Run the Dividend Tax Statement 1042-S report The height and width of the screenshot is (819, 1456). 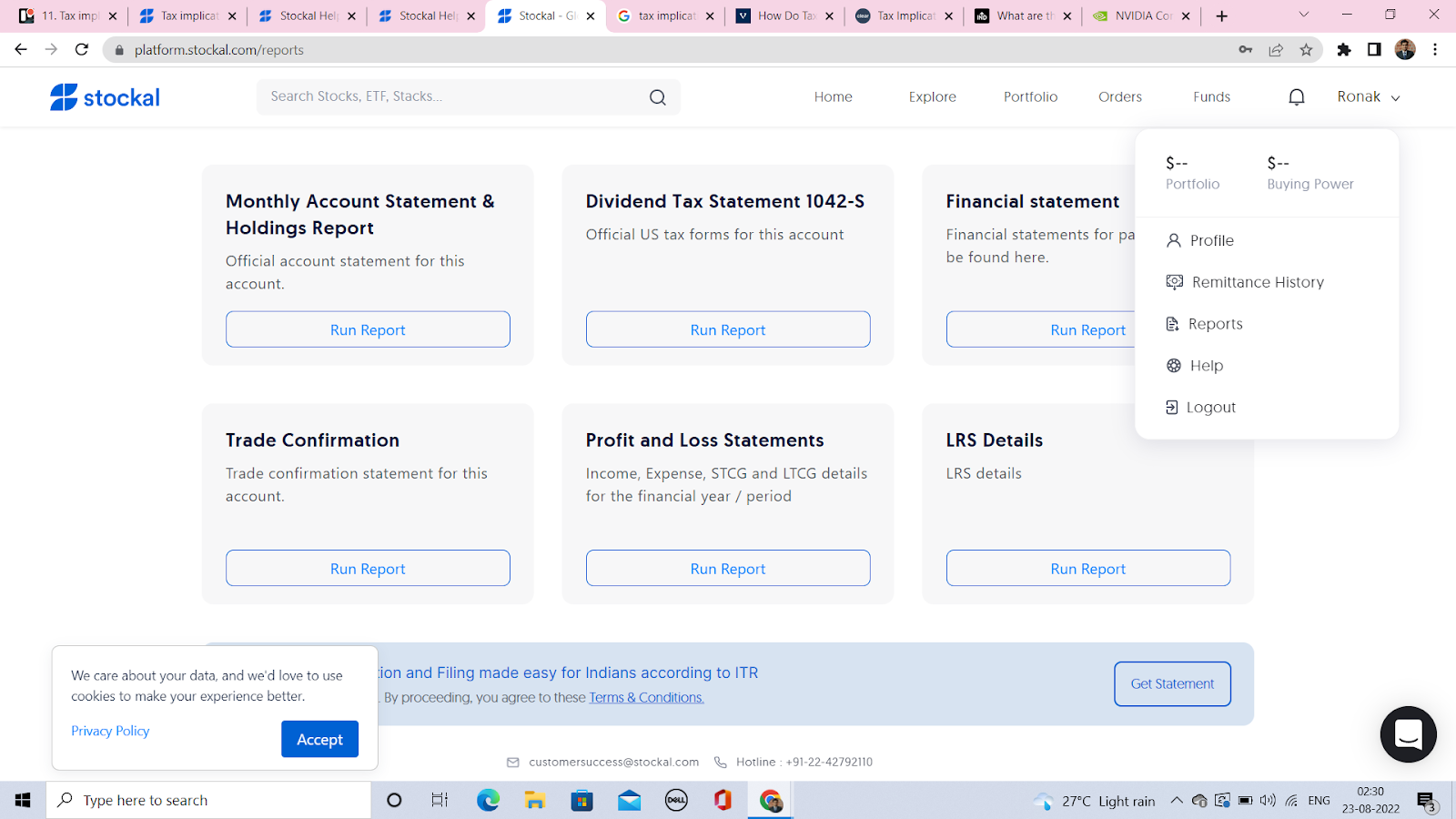(728, 329)
